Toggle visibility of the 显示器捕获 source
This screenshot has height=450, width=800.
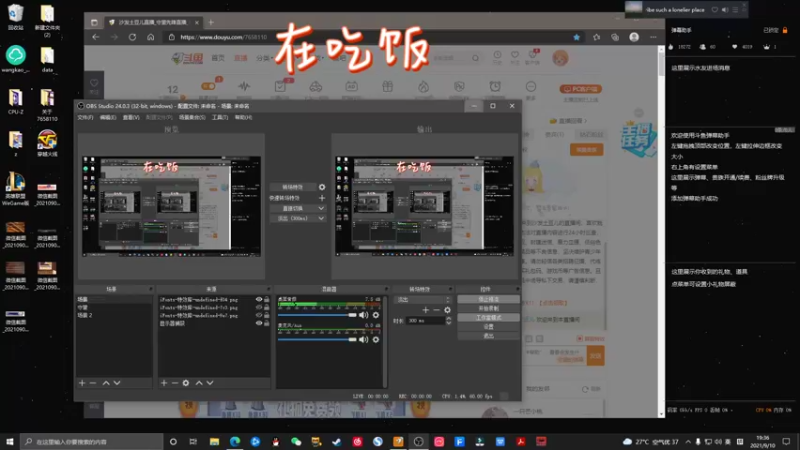(x=259, y=323)
